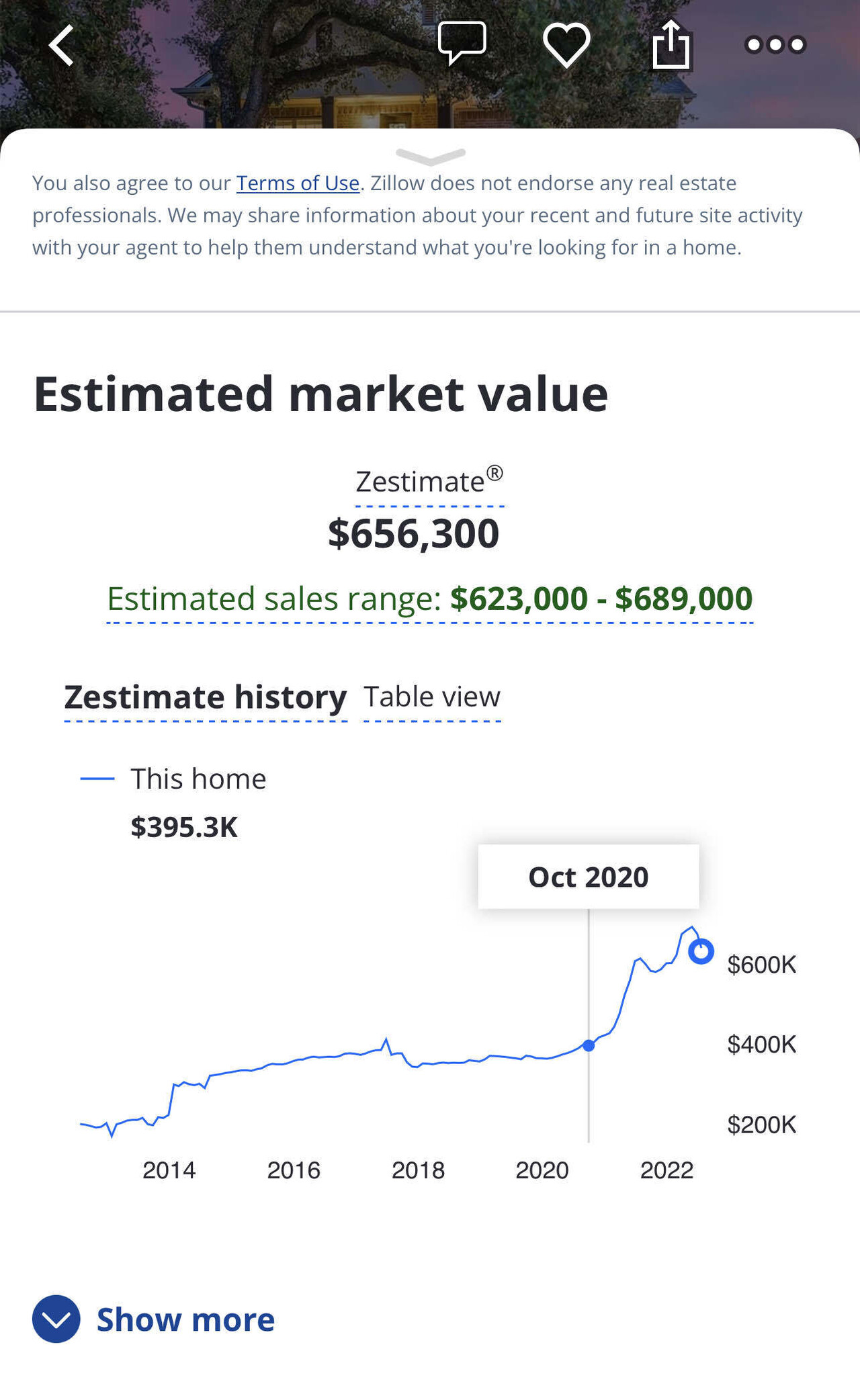Select the Oct 2020 data point on chart
This screenshot has width=860, height=1400.
pyautogui.click(x=589, y=1045)
